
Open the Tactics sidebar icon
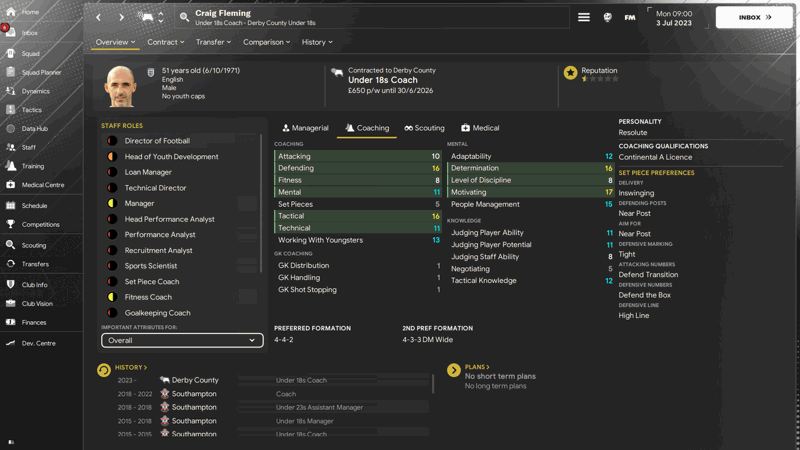click(x=11, y=110)
